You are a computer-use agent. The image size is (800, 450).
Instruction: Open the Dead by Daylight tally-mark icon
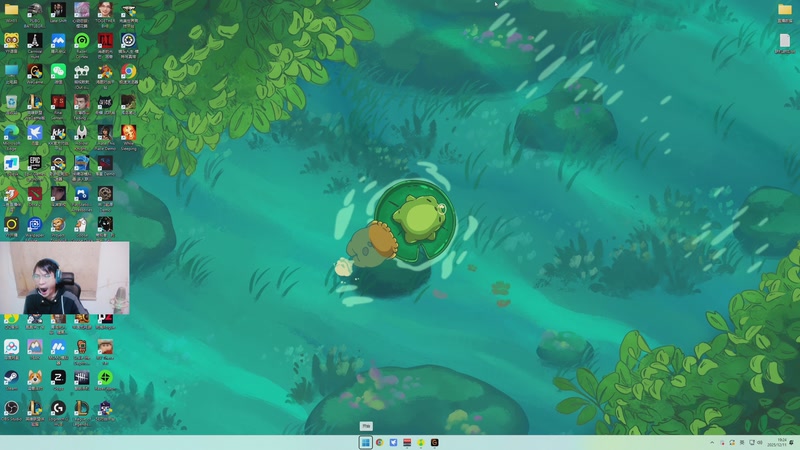[x=82, y=378]
